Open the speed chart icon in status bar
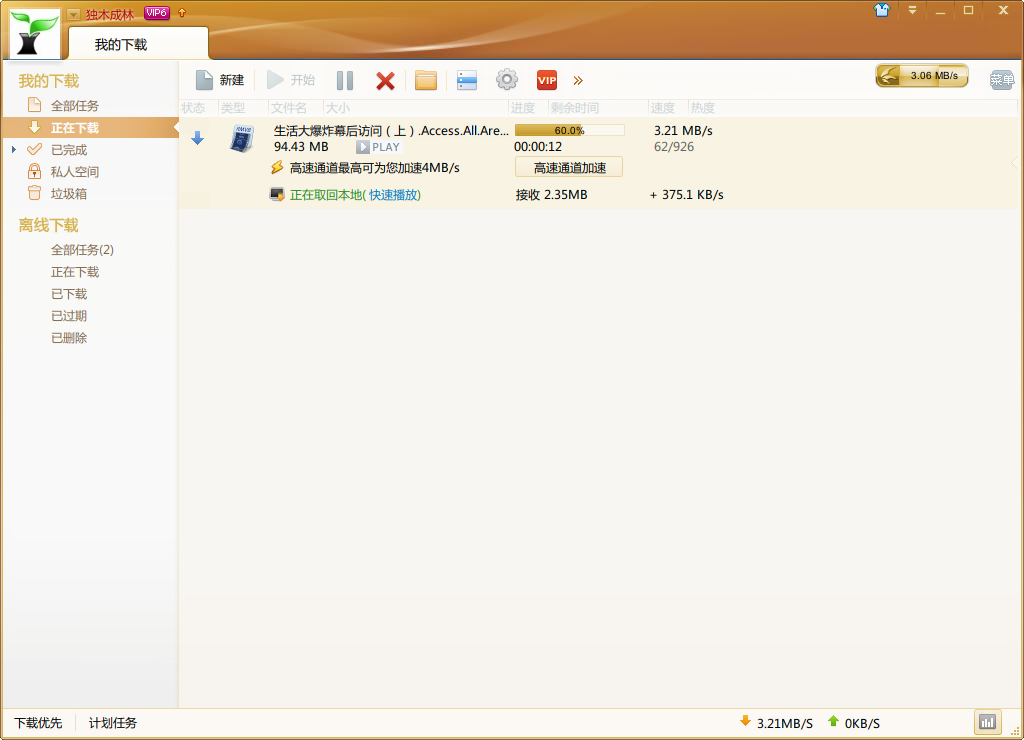This screenshot has width=1024, height=740. click(987, 721)
